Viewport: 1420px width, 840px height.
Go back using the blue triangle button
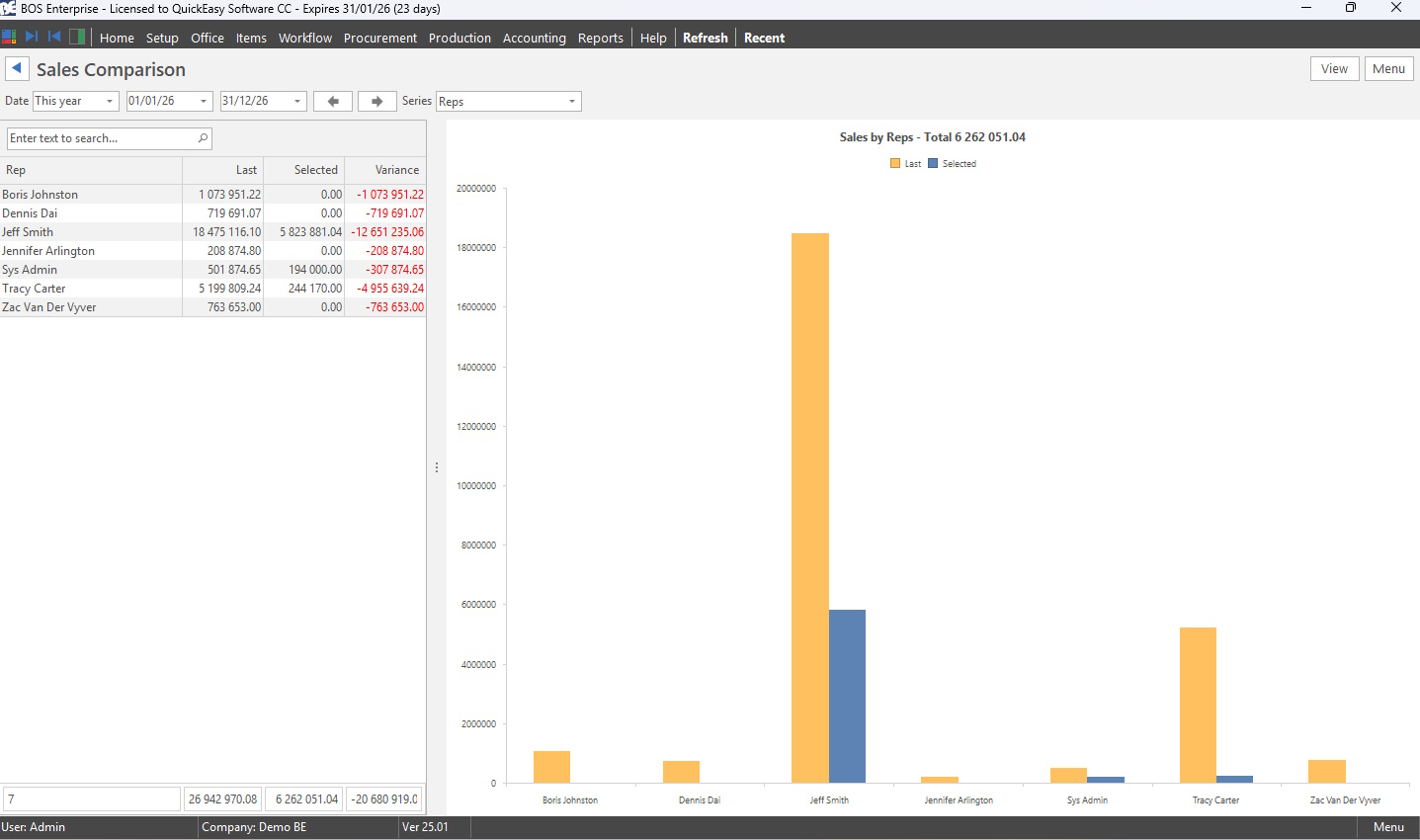[17, 68]
